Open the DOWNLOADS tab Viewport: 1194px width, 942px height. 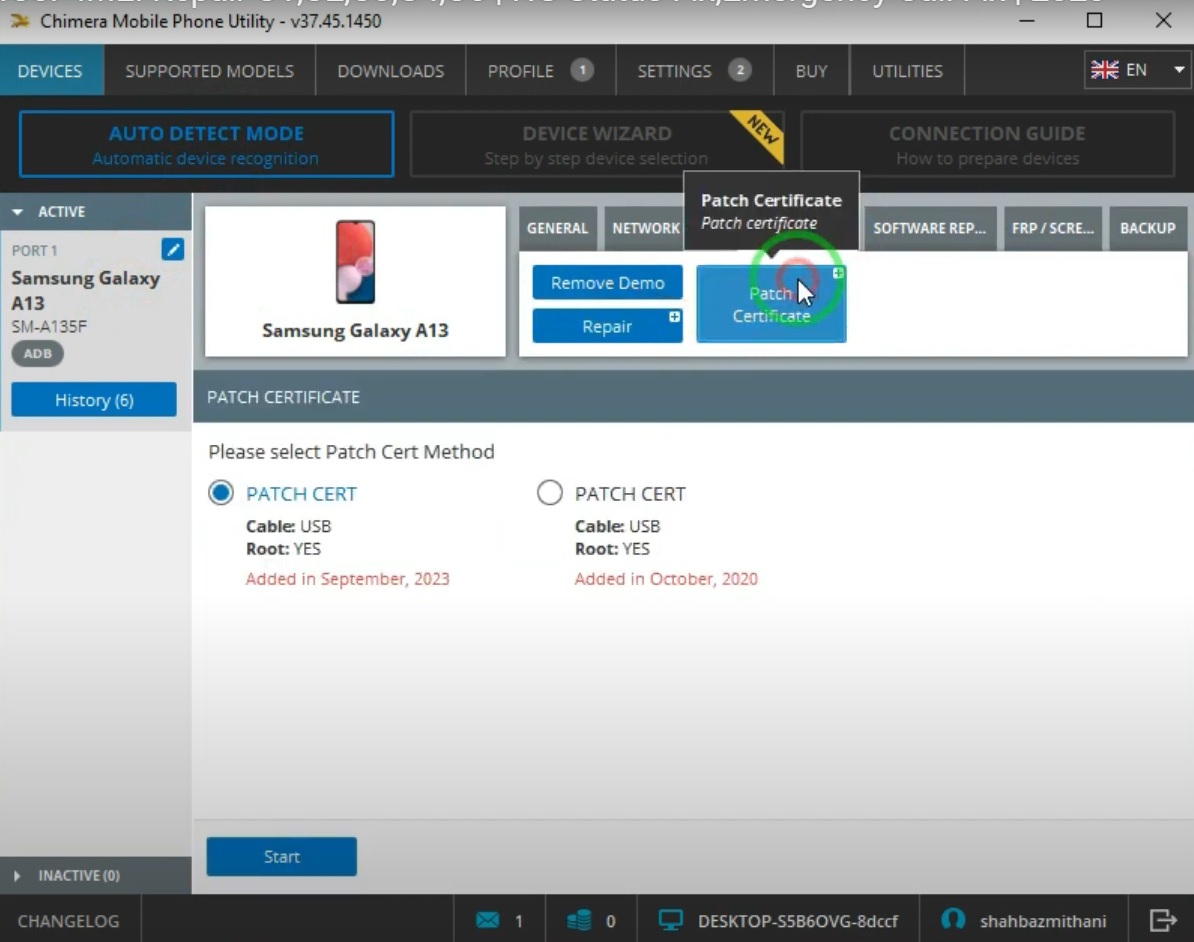pyautogui.click(x=391, y=71)
